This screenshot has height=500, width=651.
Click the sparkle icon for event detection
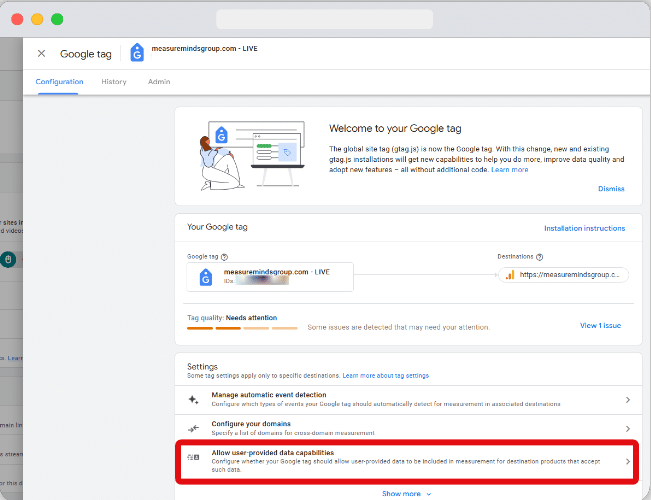click(x=193, y=400)
